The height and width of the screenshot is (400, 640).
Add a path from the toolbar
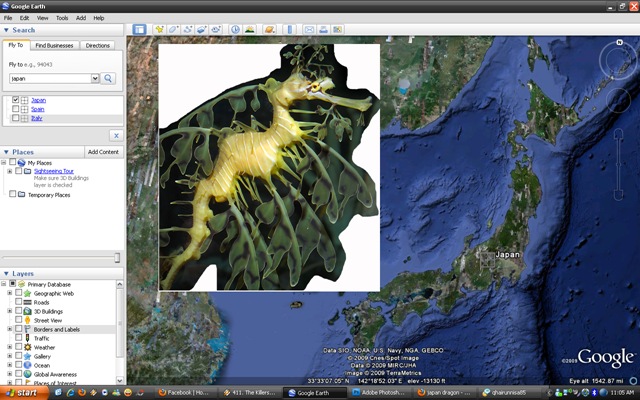click(188, 29)
